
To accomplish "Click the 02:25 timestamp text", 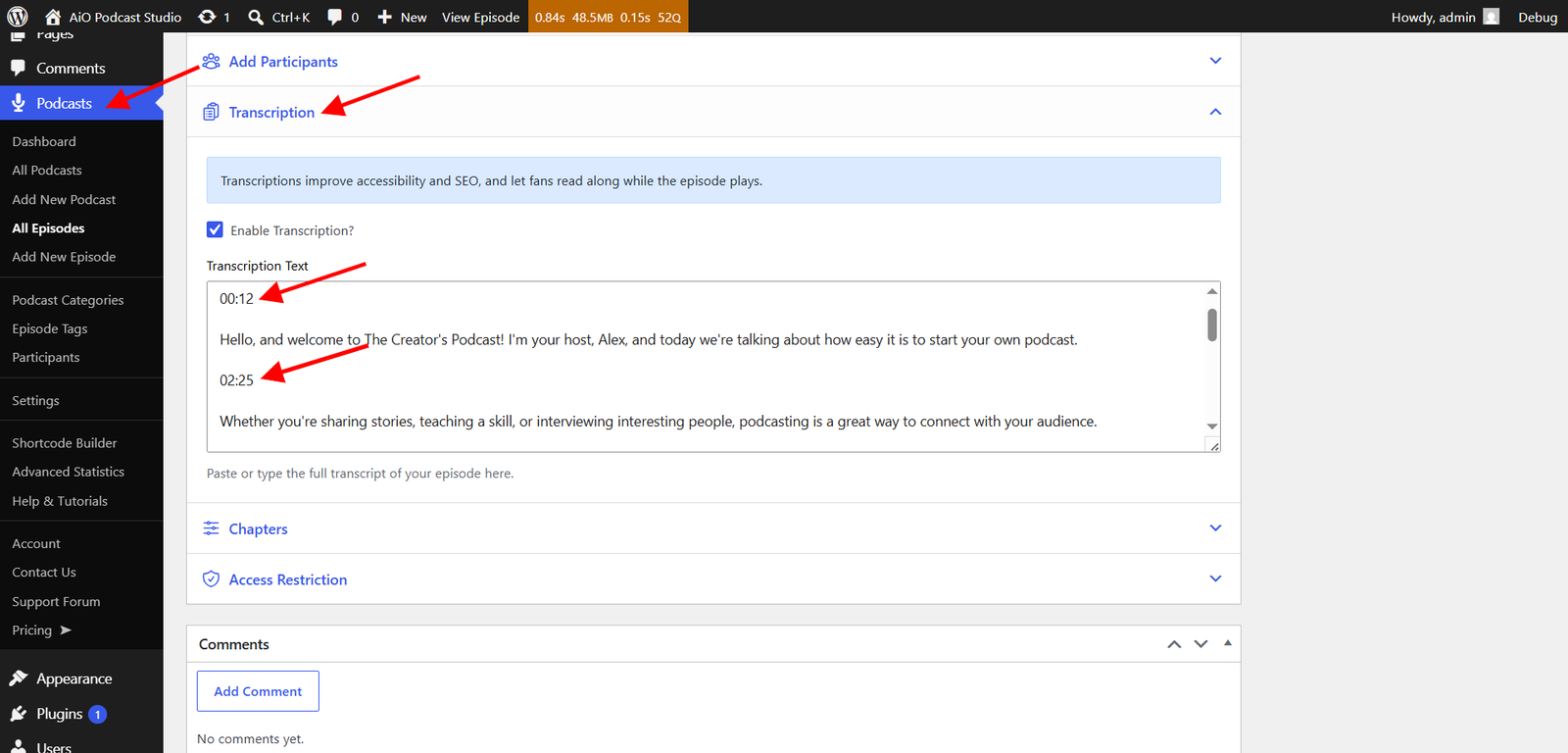I will [236, 380].
